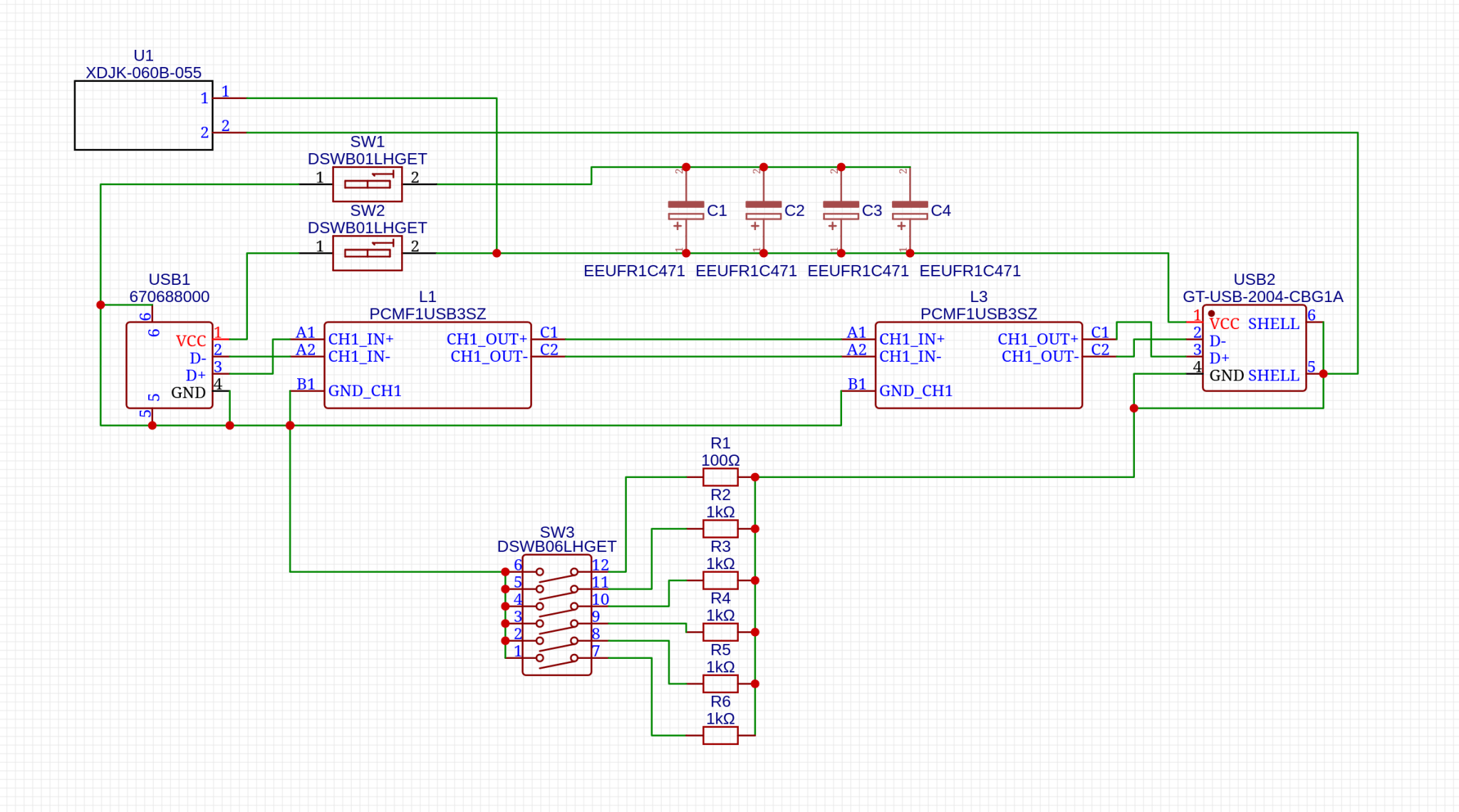The width and height of the screenshot is (1459, 812).
Task: Select resistor R5 symbol
Action: point(720,684)
